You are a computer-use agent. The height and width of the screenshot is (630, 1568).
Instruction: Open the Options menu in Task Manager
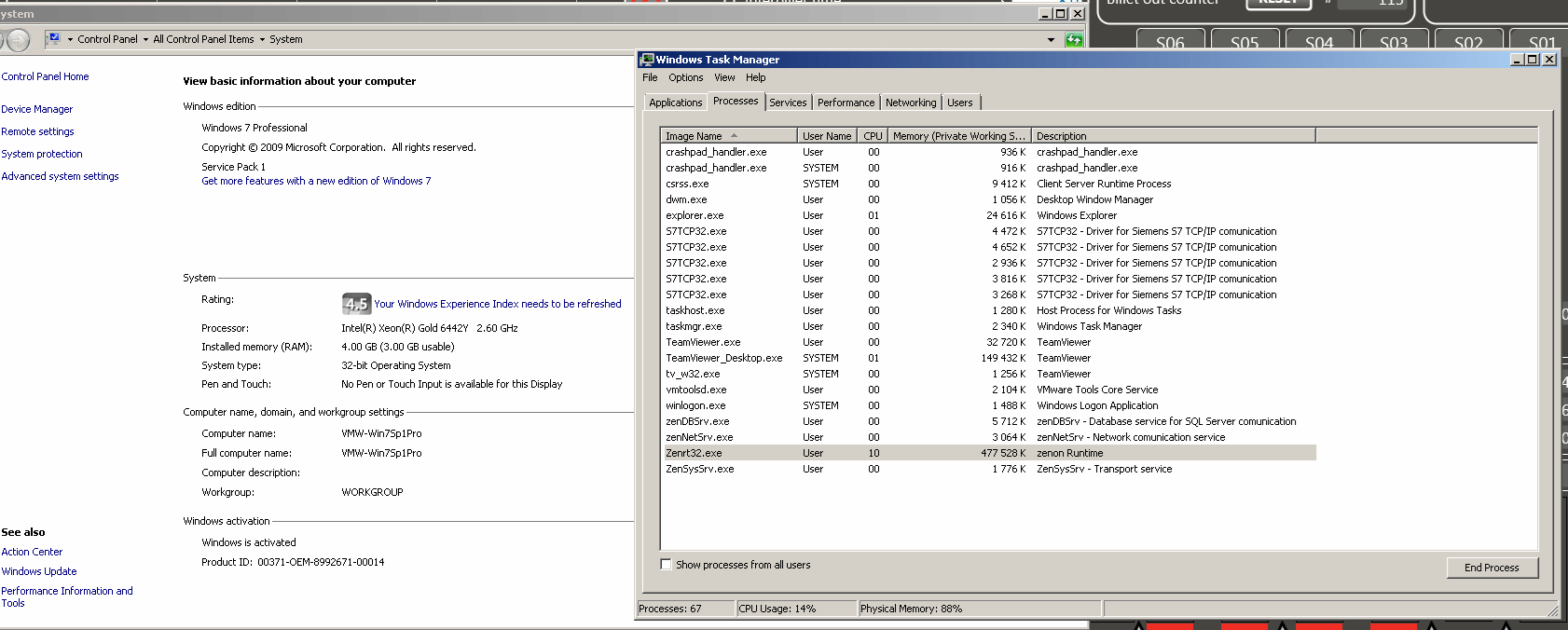tap(685, 77)
